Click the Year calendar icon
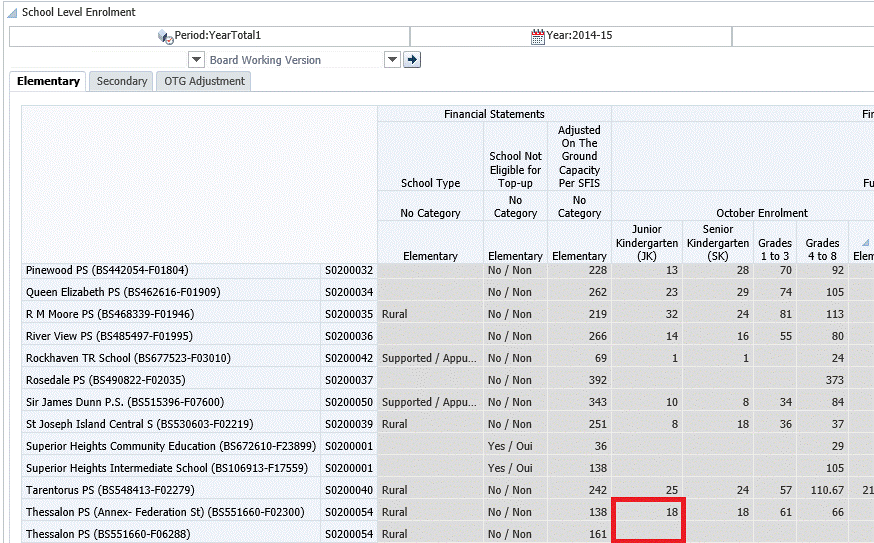This screenshot has width=874, height=543. point(538,36)
